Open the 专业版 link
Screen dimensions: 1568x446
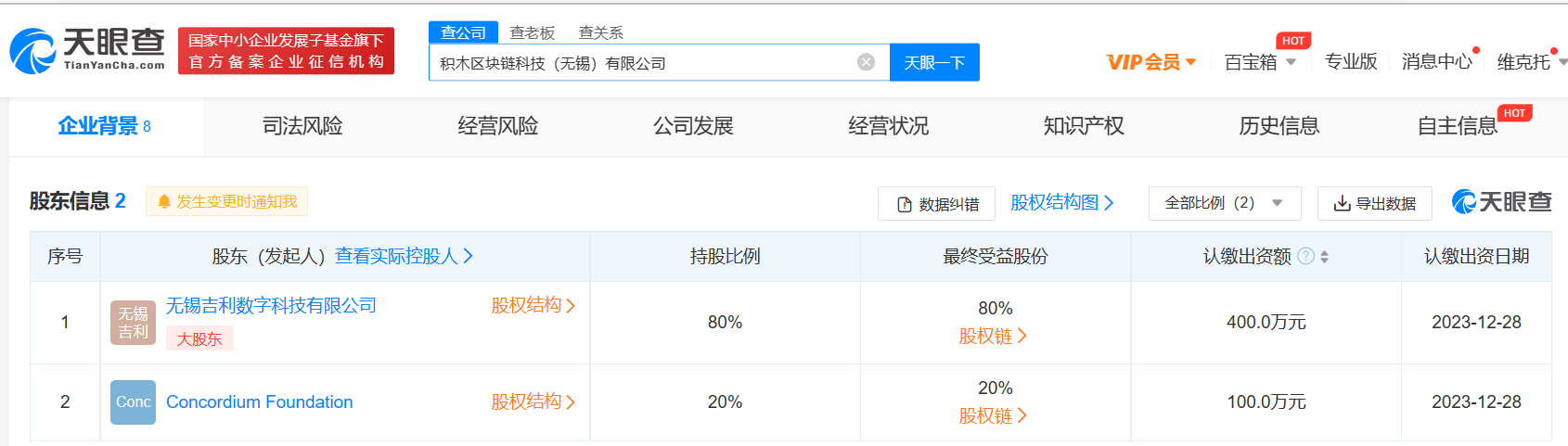(1351, 62)
